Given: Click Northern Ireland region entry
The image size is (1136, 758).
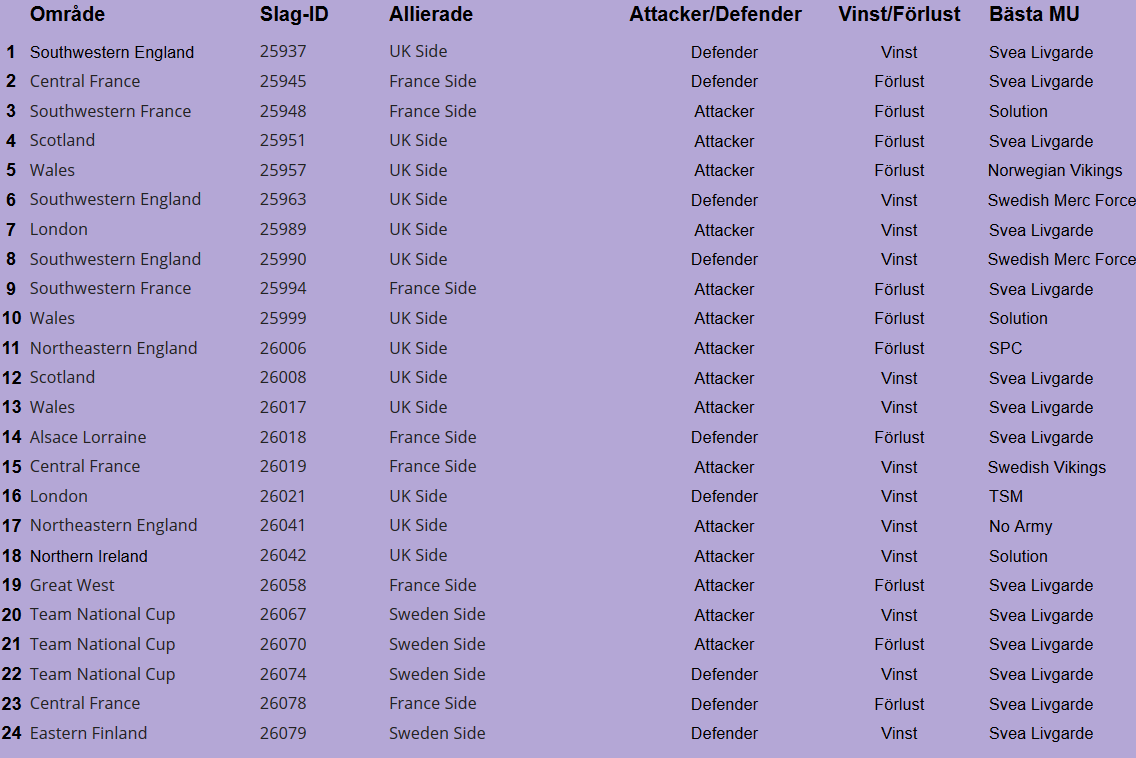Looking at the screenshot, I should pos(88,556).
